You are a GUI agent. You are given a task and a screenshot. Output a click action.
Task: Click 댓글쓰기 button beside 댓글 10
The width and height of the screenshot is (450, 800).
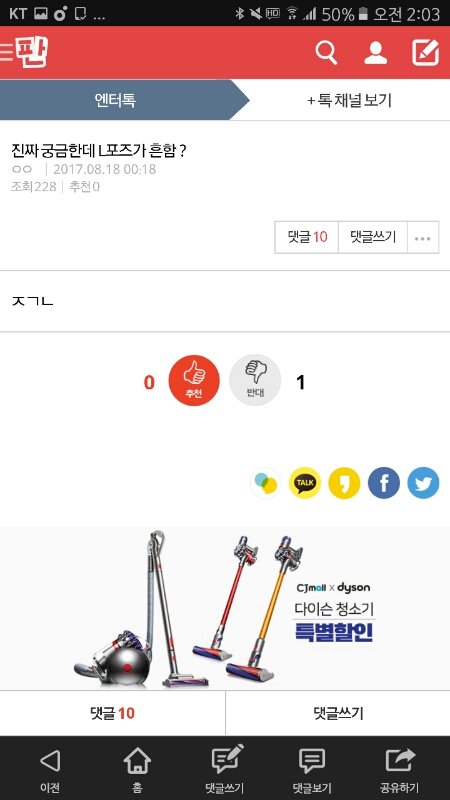[373, 237]
